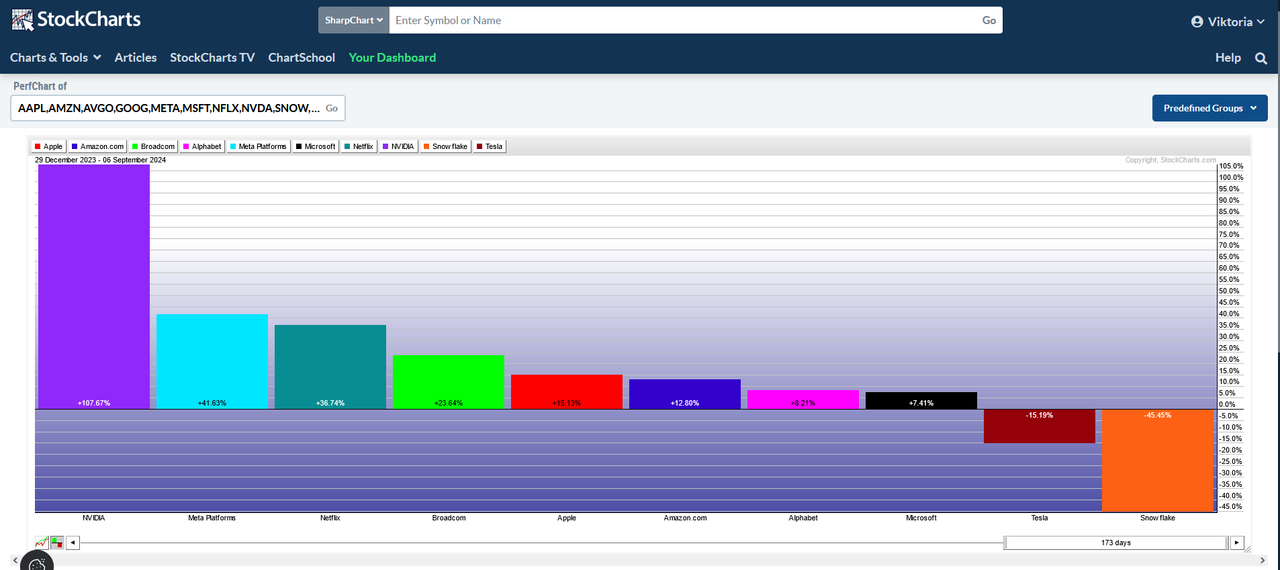Click the Snowflake axis label
The width and height of the screenshot is (1280, 570).
(x=1158, y=518)
